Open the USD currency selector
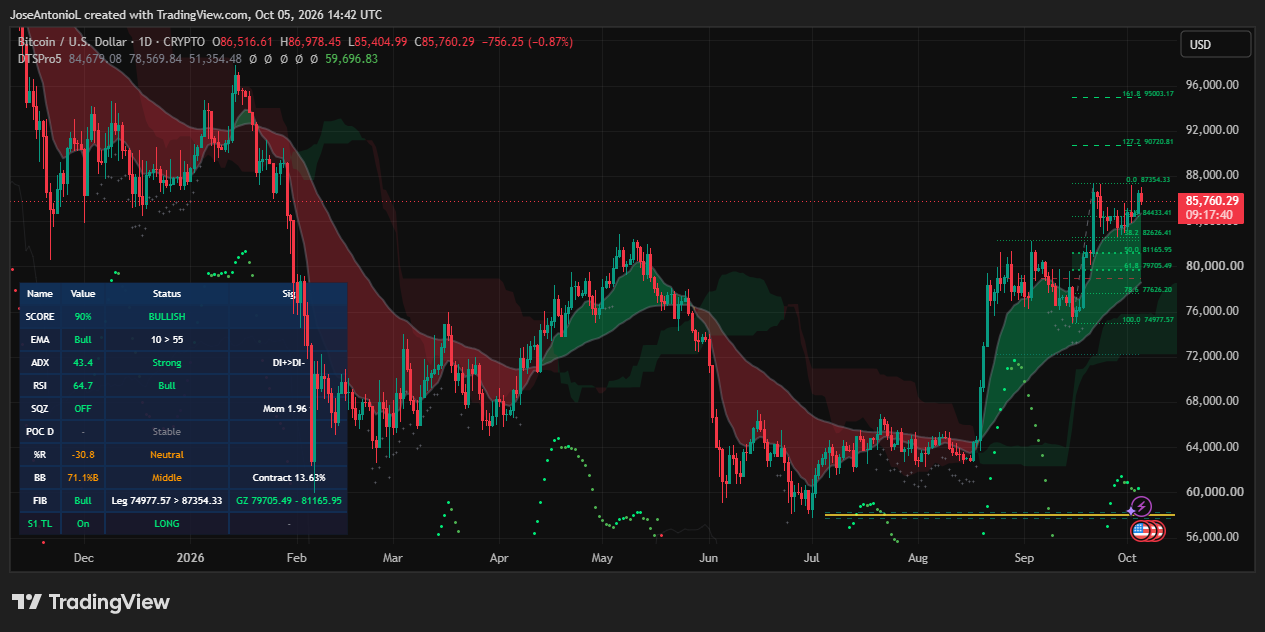This screenshot has height=632, width=1265. click(1215, 44)
